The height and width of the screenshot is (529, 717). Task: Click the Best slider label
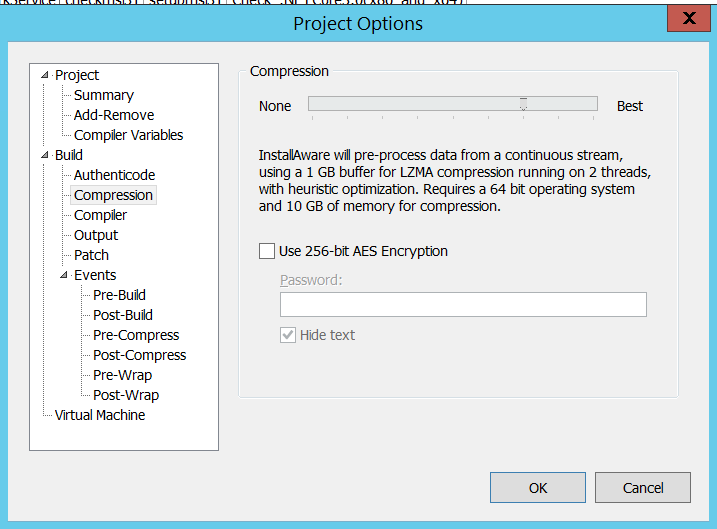click(x=630, y=106)
